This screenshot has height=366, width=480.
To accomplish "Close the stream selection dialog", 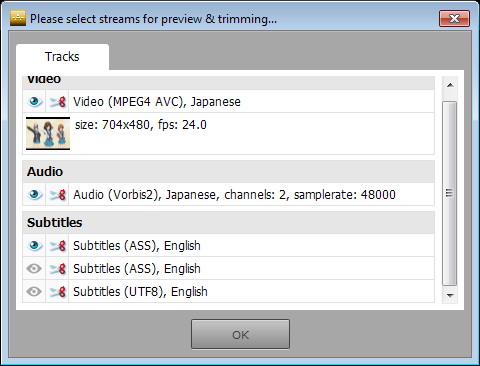I will 454,18.
